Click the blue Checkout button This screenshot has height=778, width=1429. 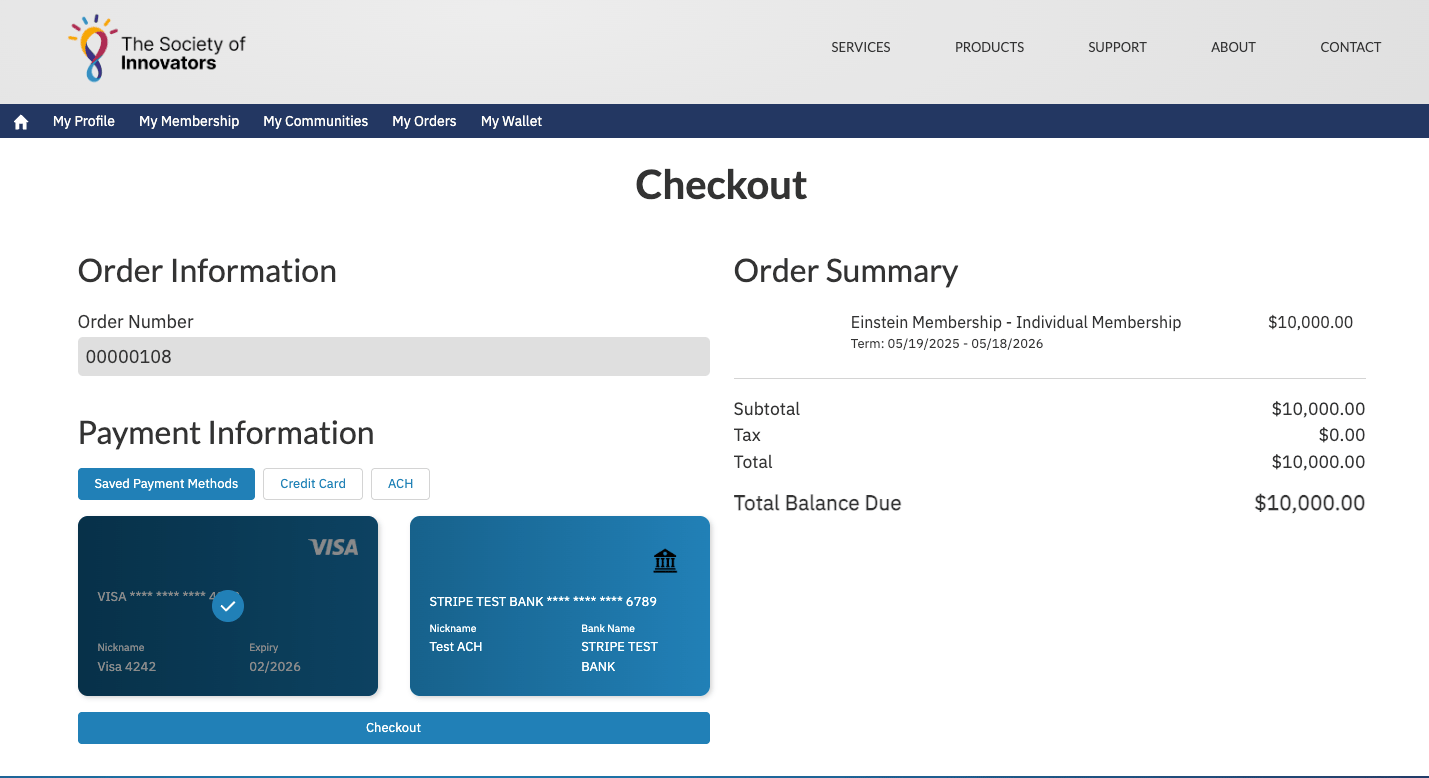[394, 728]
